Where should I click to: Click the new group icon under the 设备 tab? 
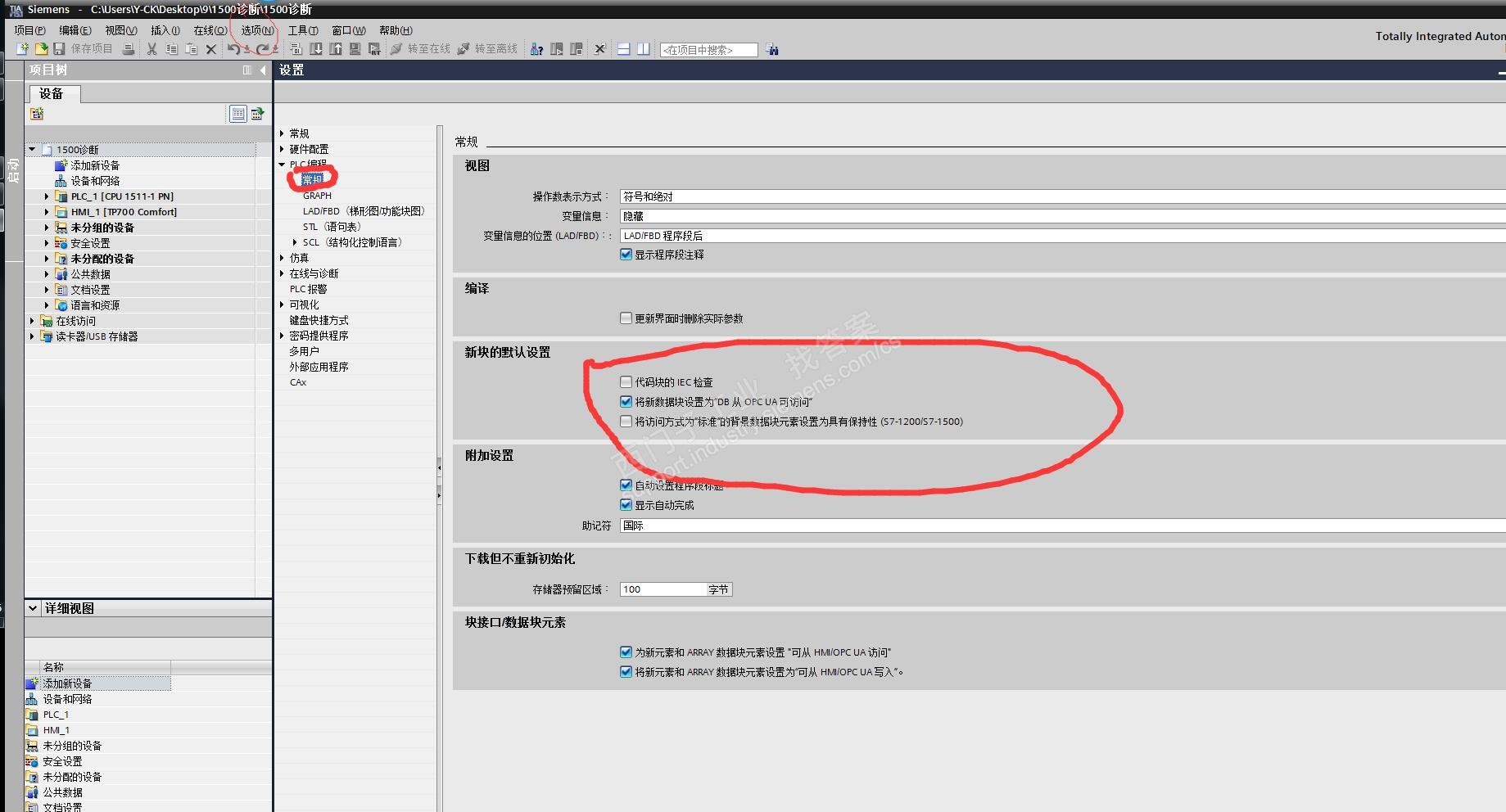[x=37, y=114]
